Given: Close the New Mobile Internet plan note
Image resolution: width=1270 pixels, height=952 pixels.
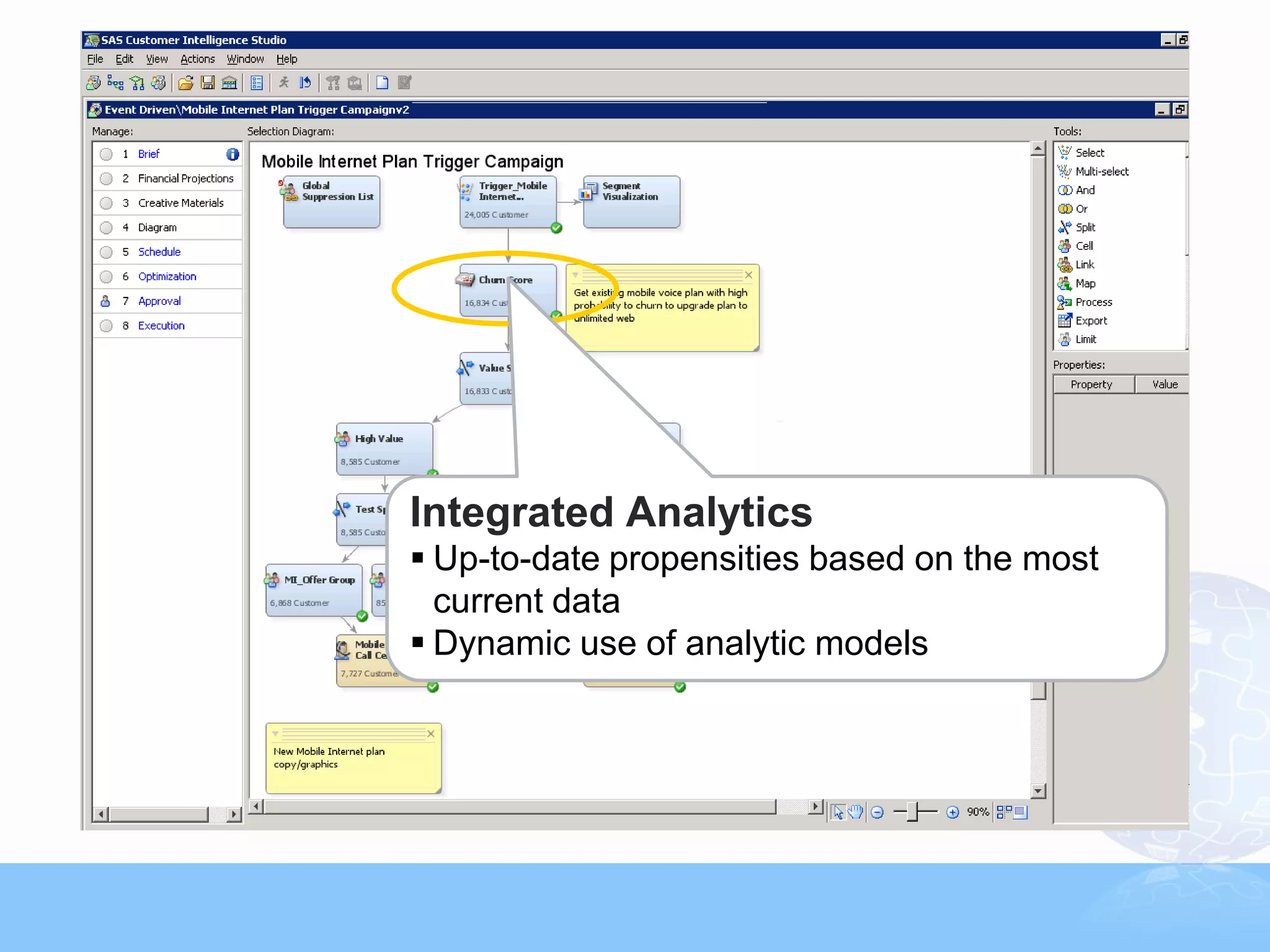Looking at the screenshot, I should click(431, 734).
